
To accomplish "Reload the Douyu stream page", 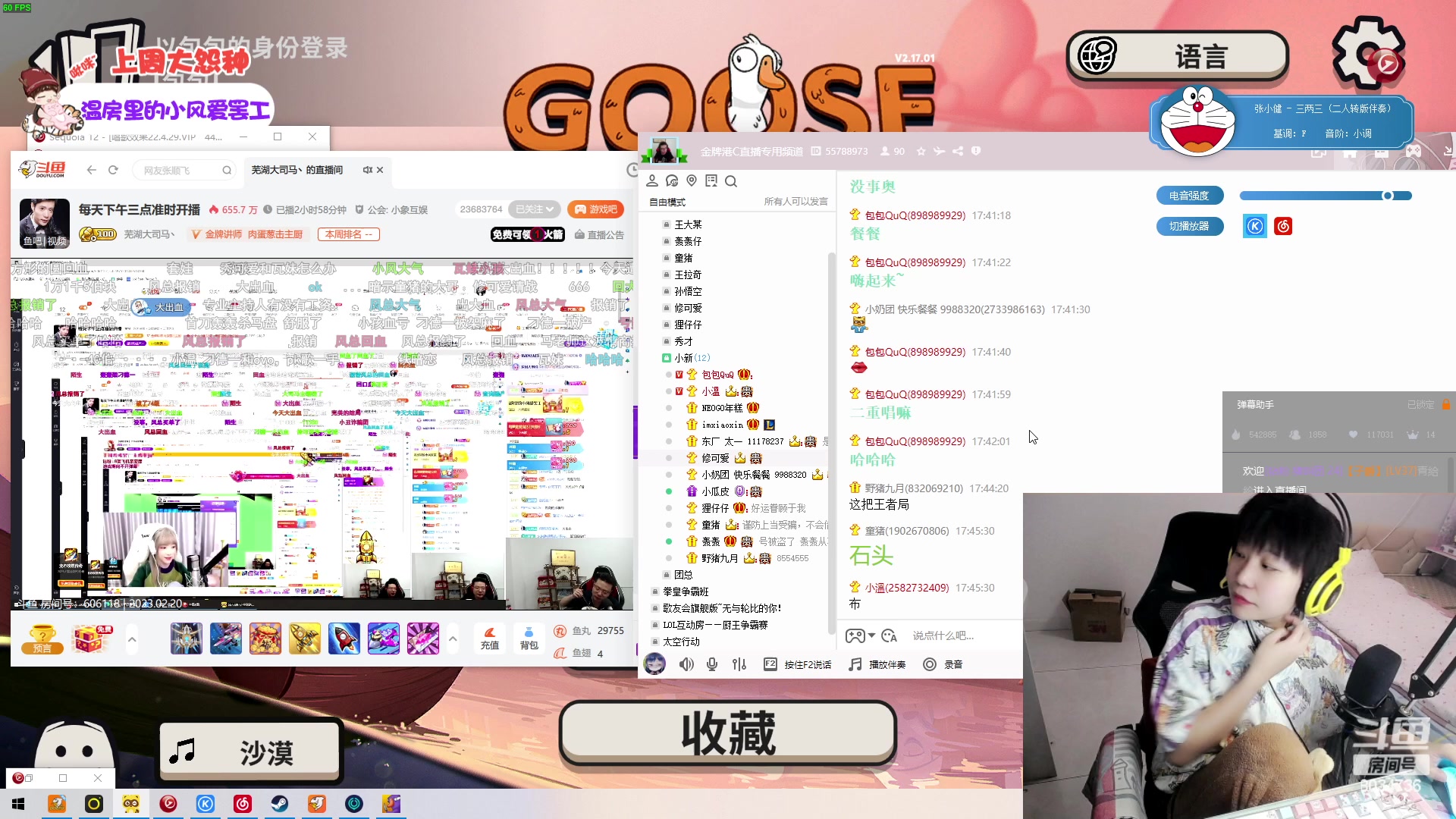I will tap(113, 170).
